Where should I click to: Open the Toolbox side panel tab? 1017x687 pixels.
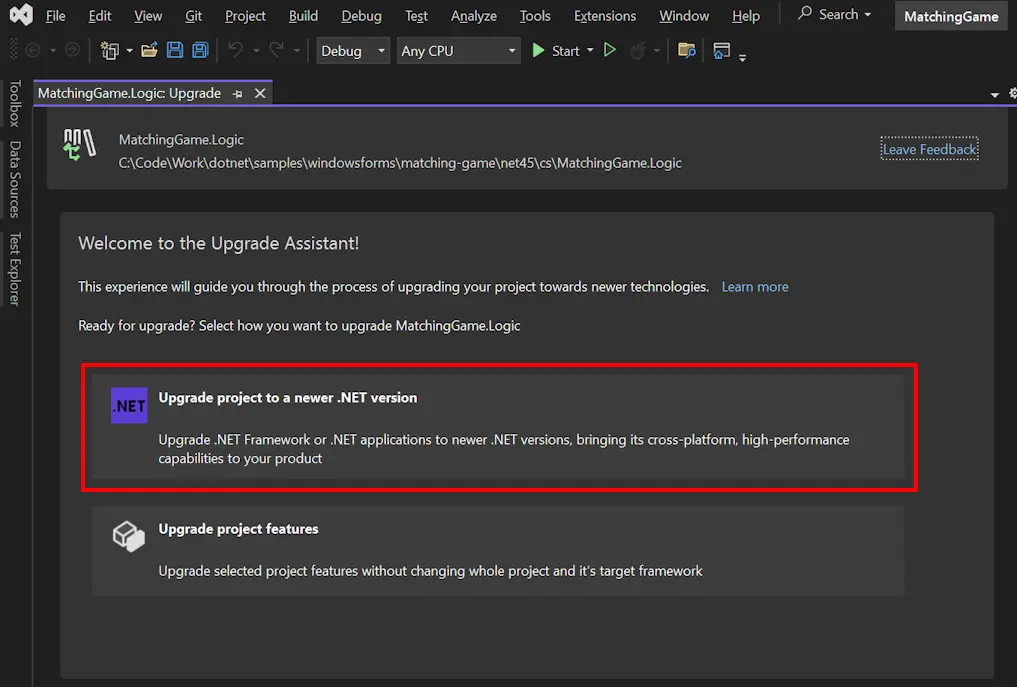(x=14, y=104)
